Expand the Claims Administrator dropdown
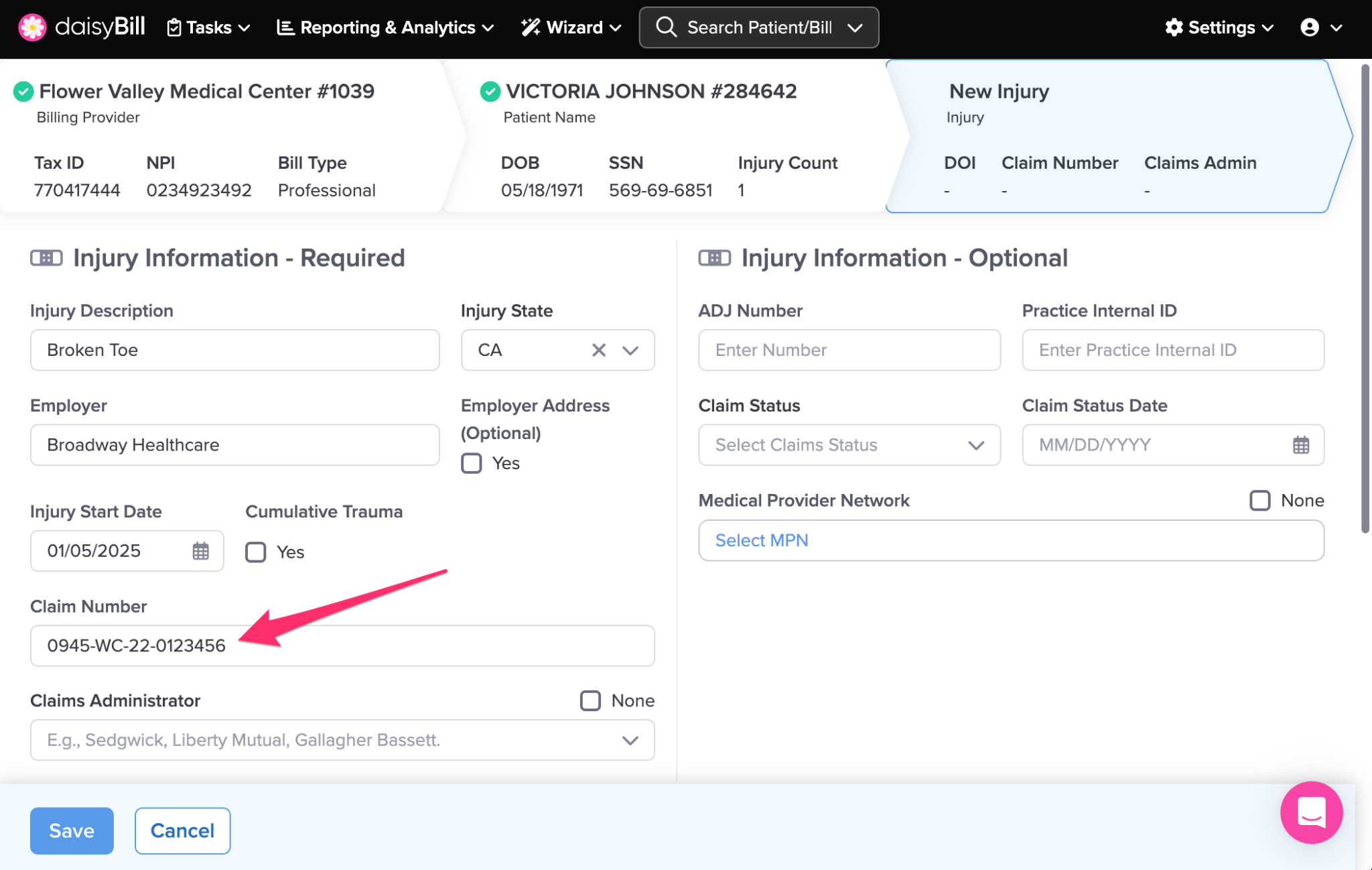The width and height of the screenshot is (1372, 870). 629,740
